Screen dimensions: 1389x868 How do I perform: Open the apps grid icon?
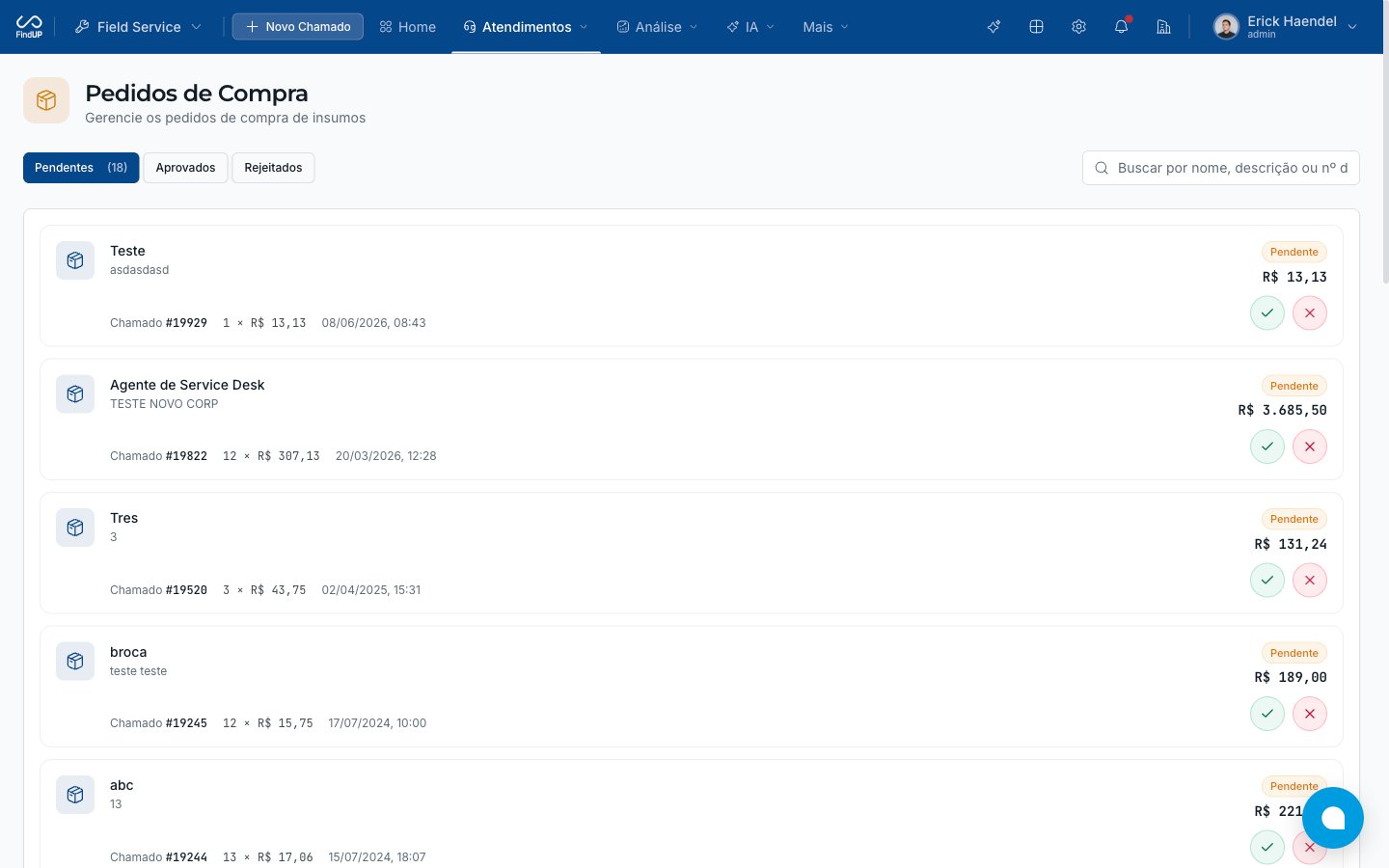tap(1036, 27)
